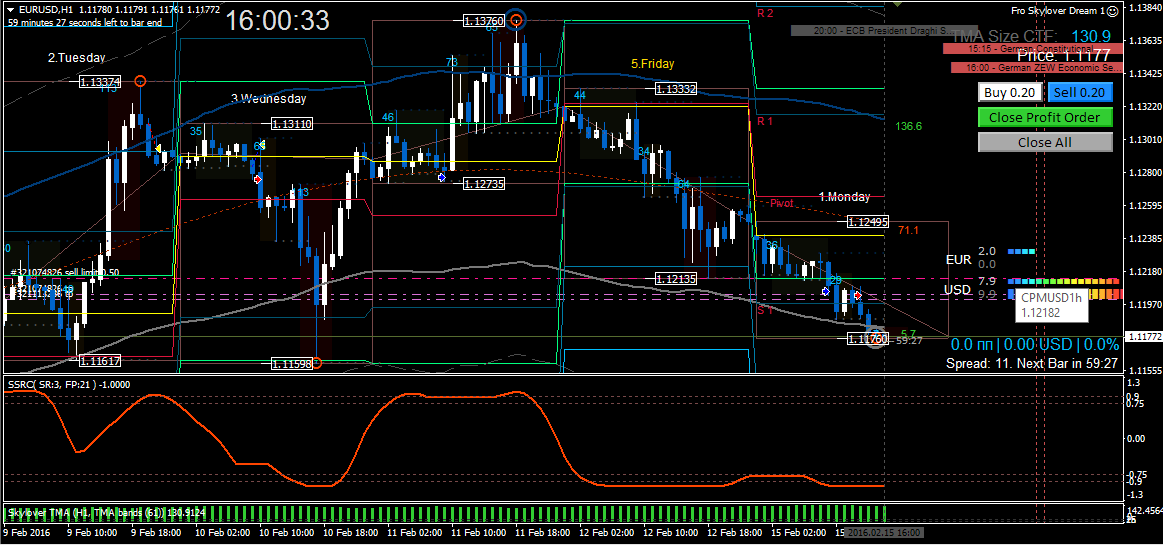This screenshot has height=545, width=1163.
Task: Click the yellow arrow marker on Tuesday's candle
Action: coord(157,148)
